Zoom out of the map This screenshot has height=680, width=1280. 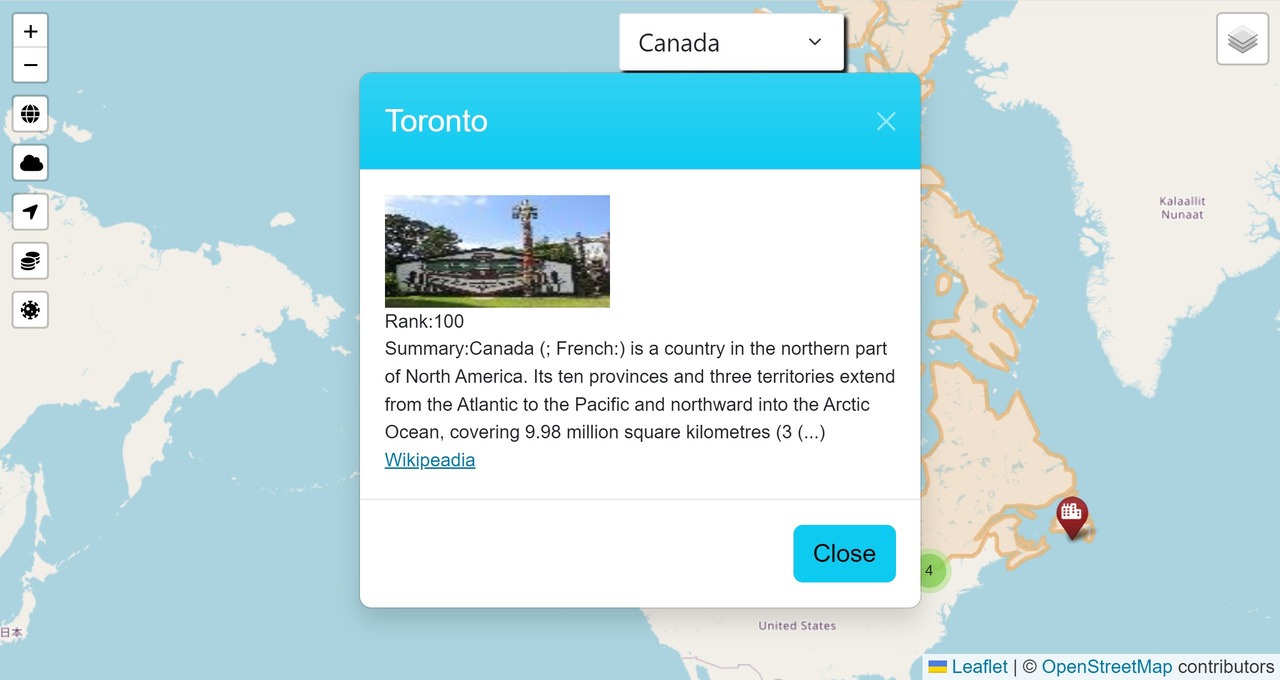(30, 65)
